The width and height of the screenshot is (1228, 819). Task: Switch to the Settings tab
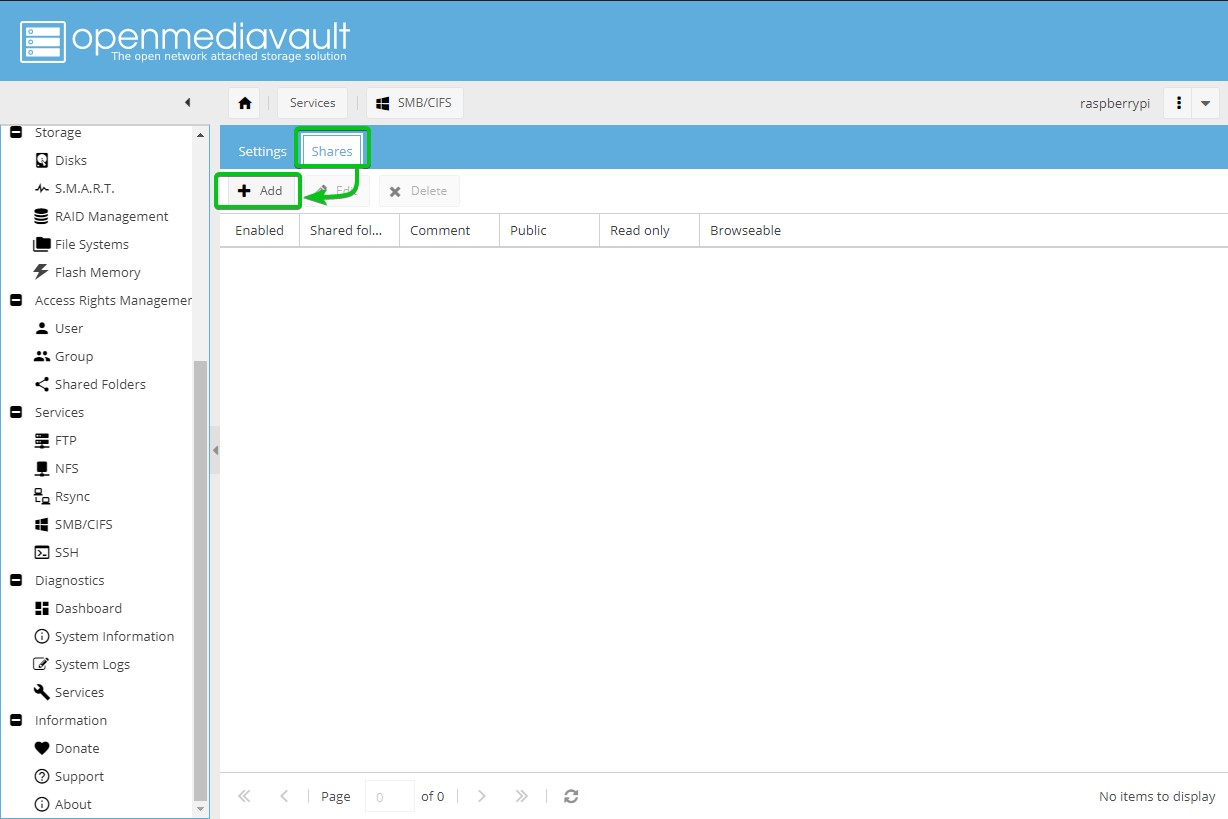tap(262, 151)
